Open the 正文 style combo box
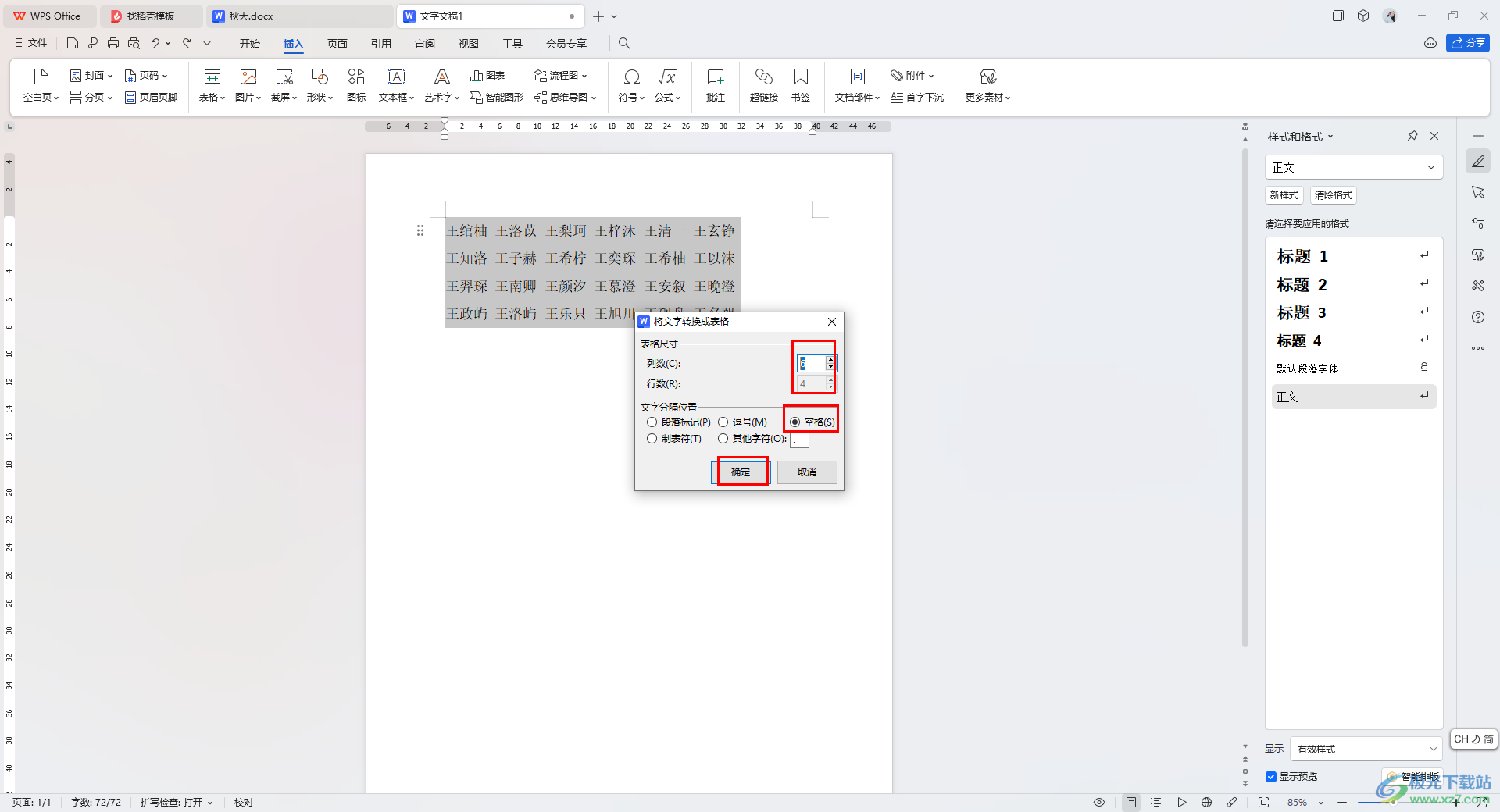 click(x=1353, y=167)
